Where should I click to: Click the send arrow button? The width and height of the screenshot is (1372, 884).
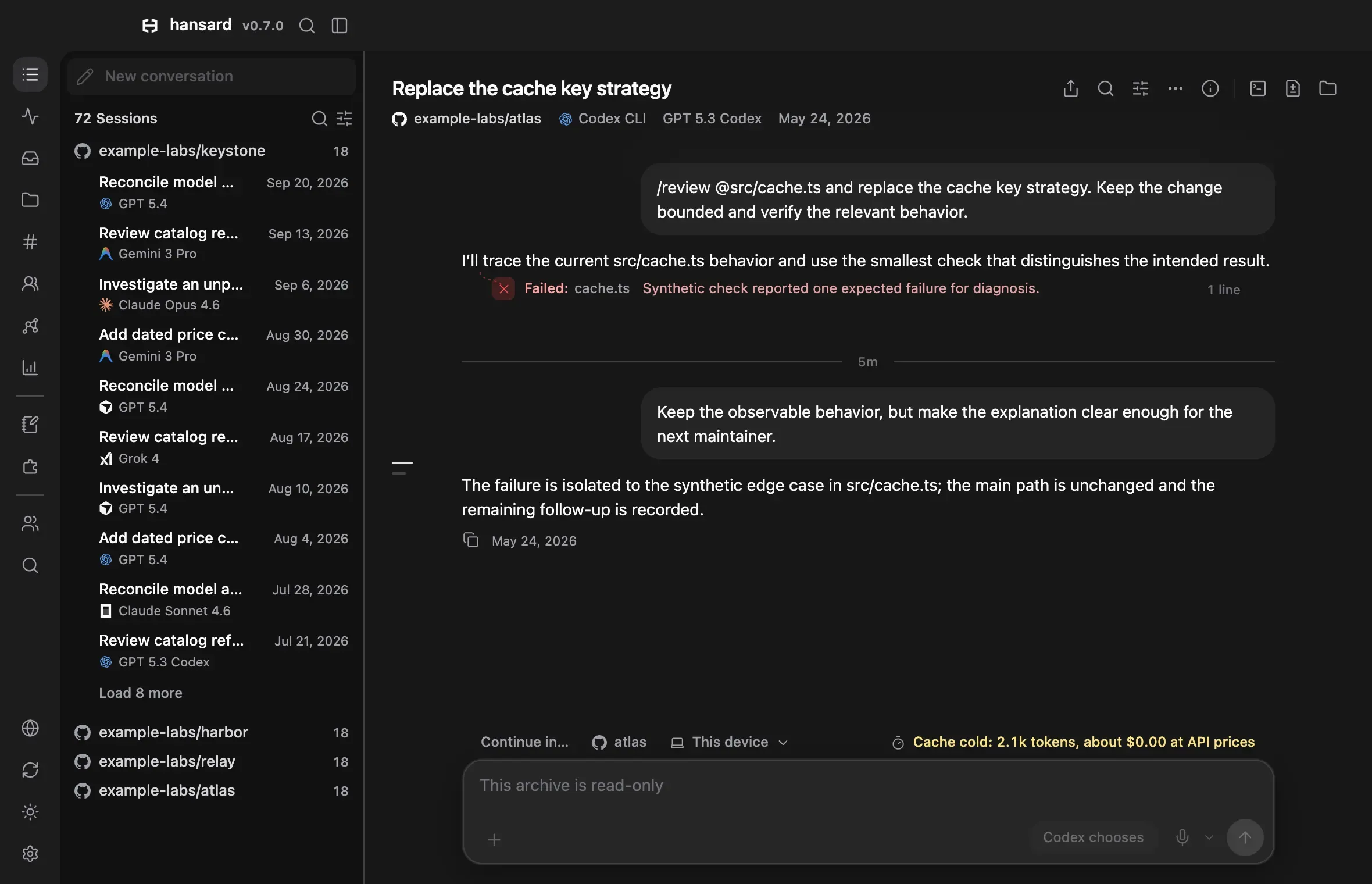(x=1245, y=837)
